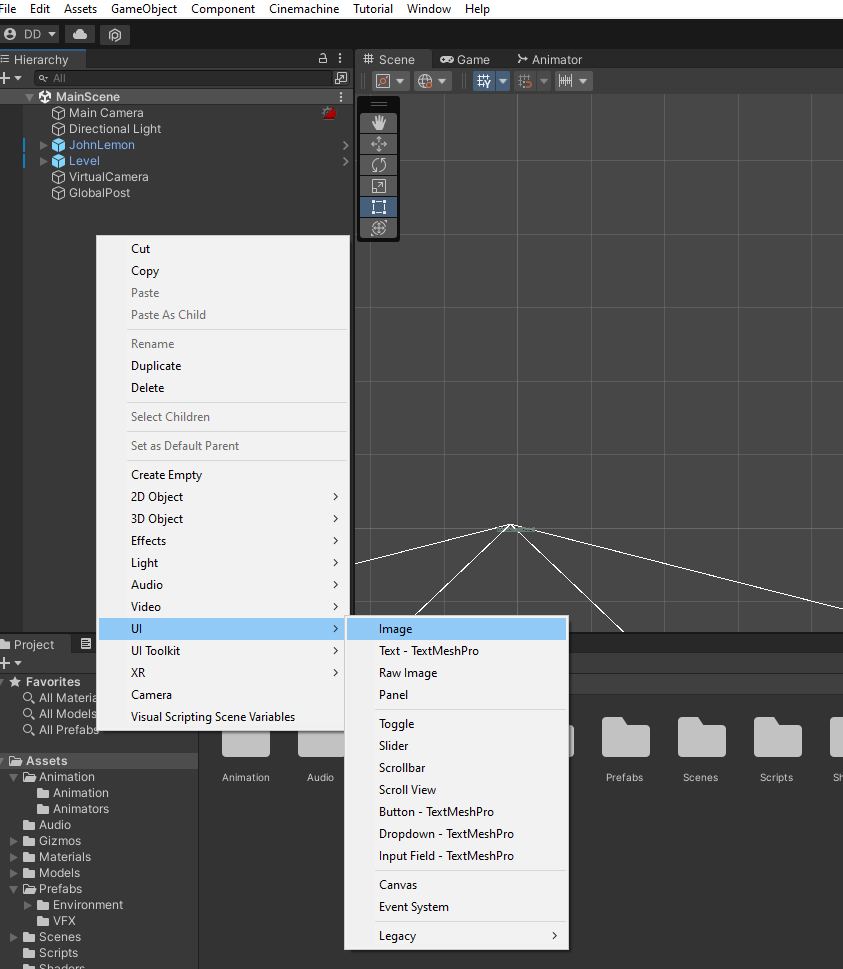
Task: Open the handle rotation dropdown arrow
Action: tap(442, 81)
